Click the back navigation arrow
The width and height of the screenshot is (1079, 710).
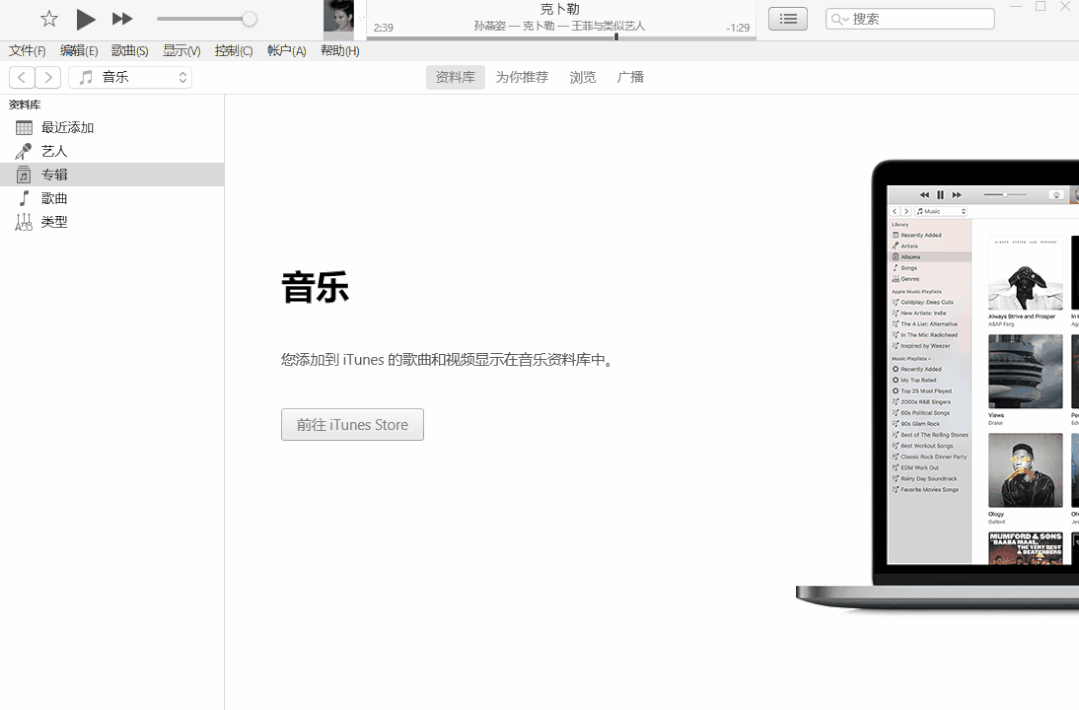(22, 77)
